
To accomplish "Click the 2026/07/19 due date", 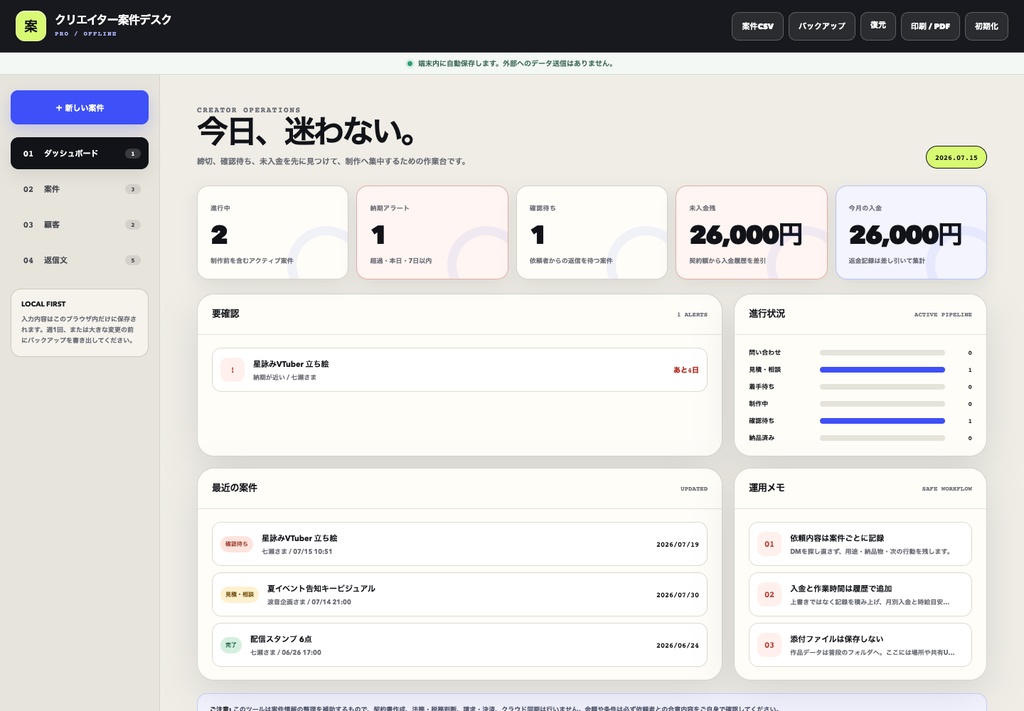I will [x=677, y=545].
